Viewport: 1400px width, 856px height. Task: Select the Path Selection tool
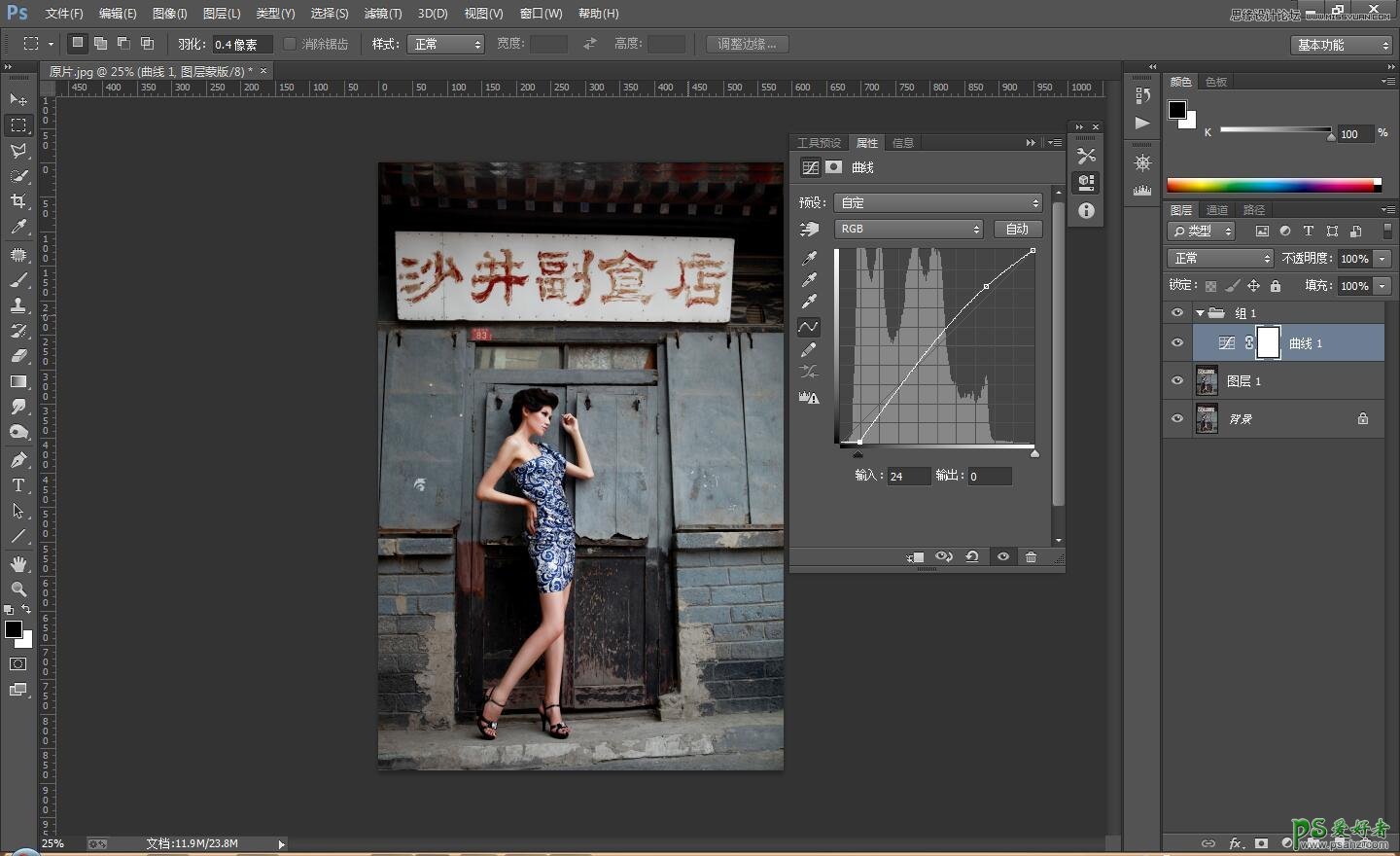point(18,511)
